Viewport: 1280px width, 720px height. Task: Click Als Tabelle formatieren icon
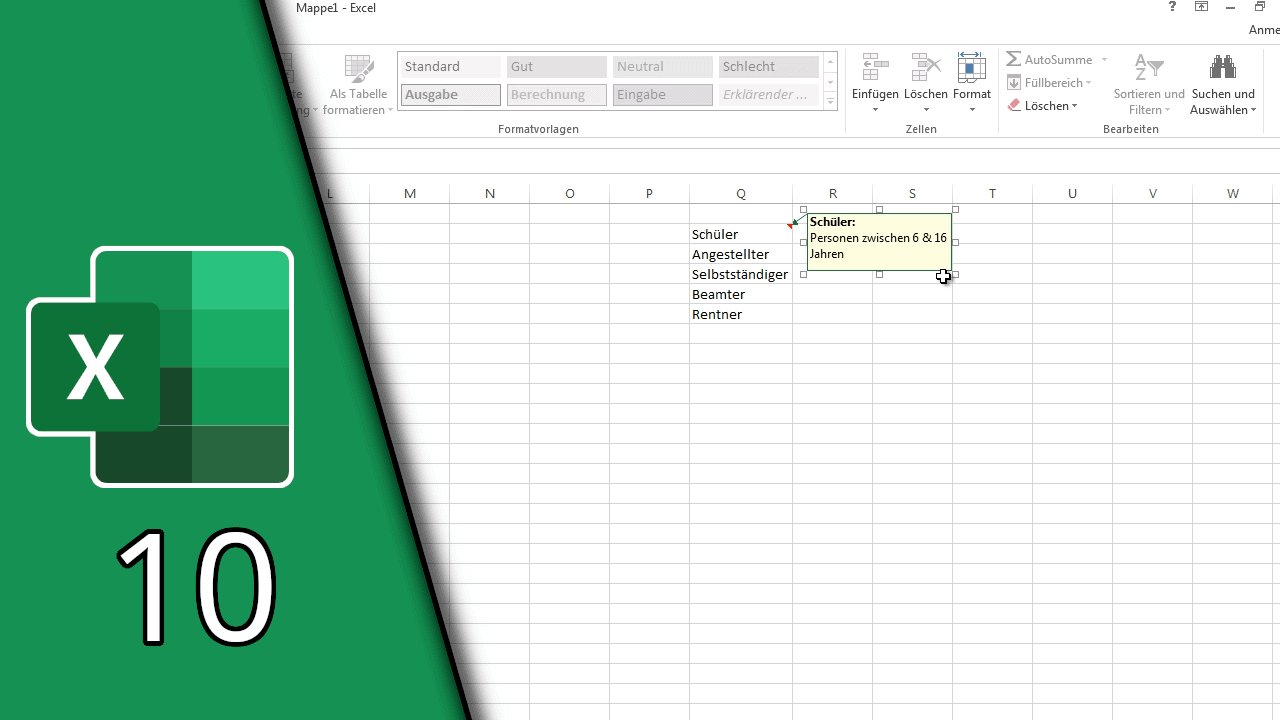[358, 67]
